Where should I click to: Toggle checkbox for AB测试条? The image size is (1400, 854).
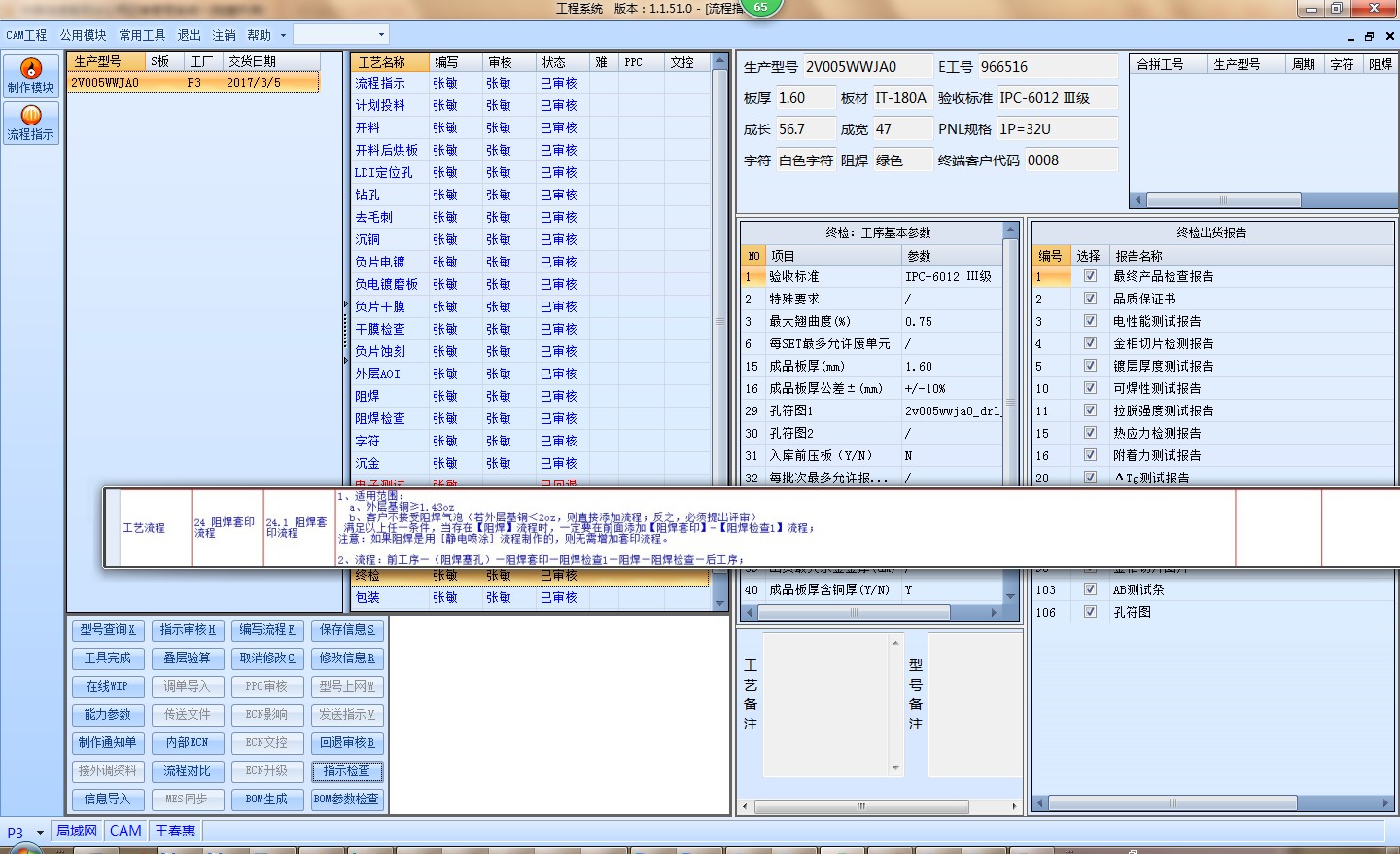click(1090, 589)
